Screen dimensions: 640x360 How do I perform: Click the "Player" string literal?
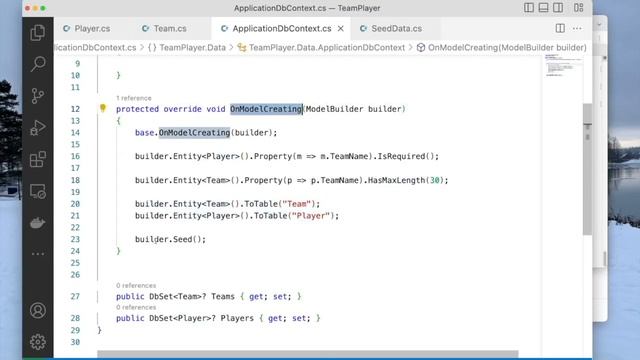click(311, 216)
